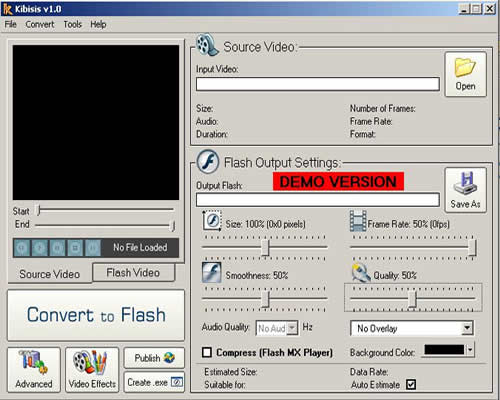Click the Flash logo icon beside Output Settings

(x=208, y=162)
